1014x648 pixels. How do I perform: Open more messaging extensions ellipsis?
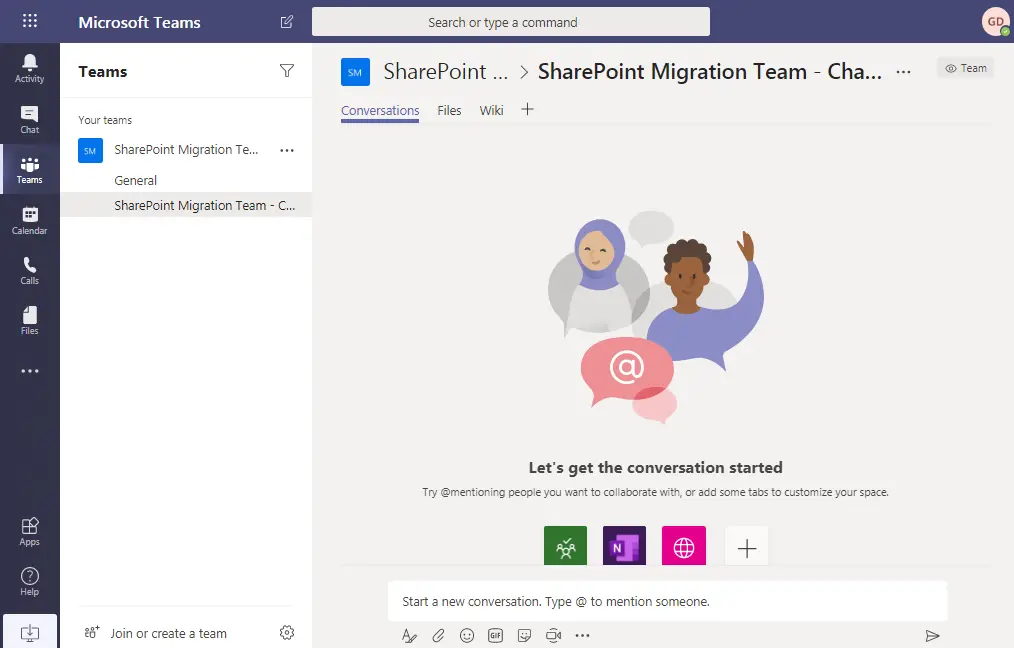[582, 636]
